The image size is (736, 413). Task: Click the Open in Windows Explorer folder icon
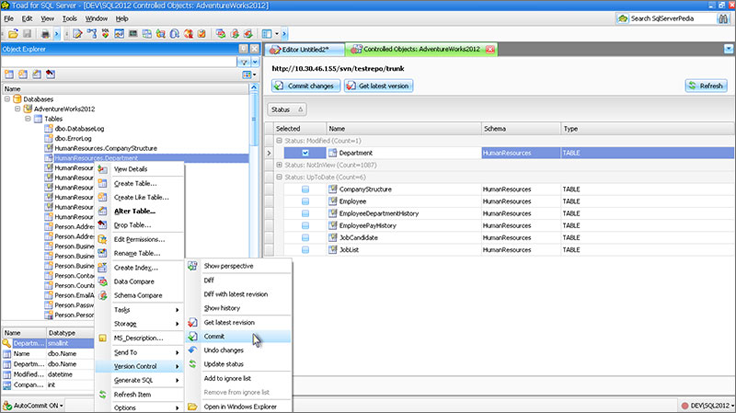tap(193, 407)
